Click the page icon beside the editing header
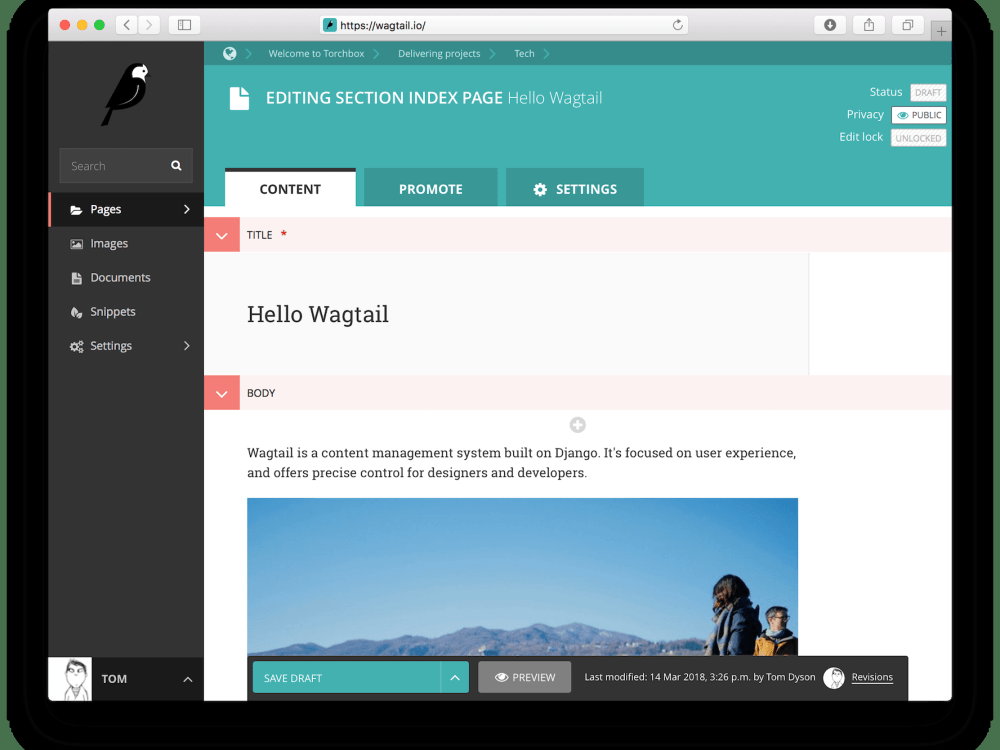 coord(238,97)
